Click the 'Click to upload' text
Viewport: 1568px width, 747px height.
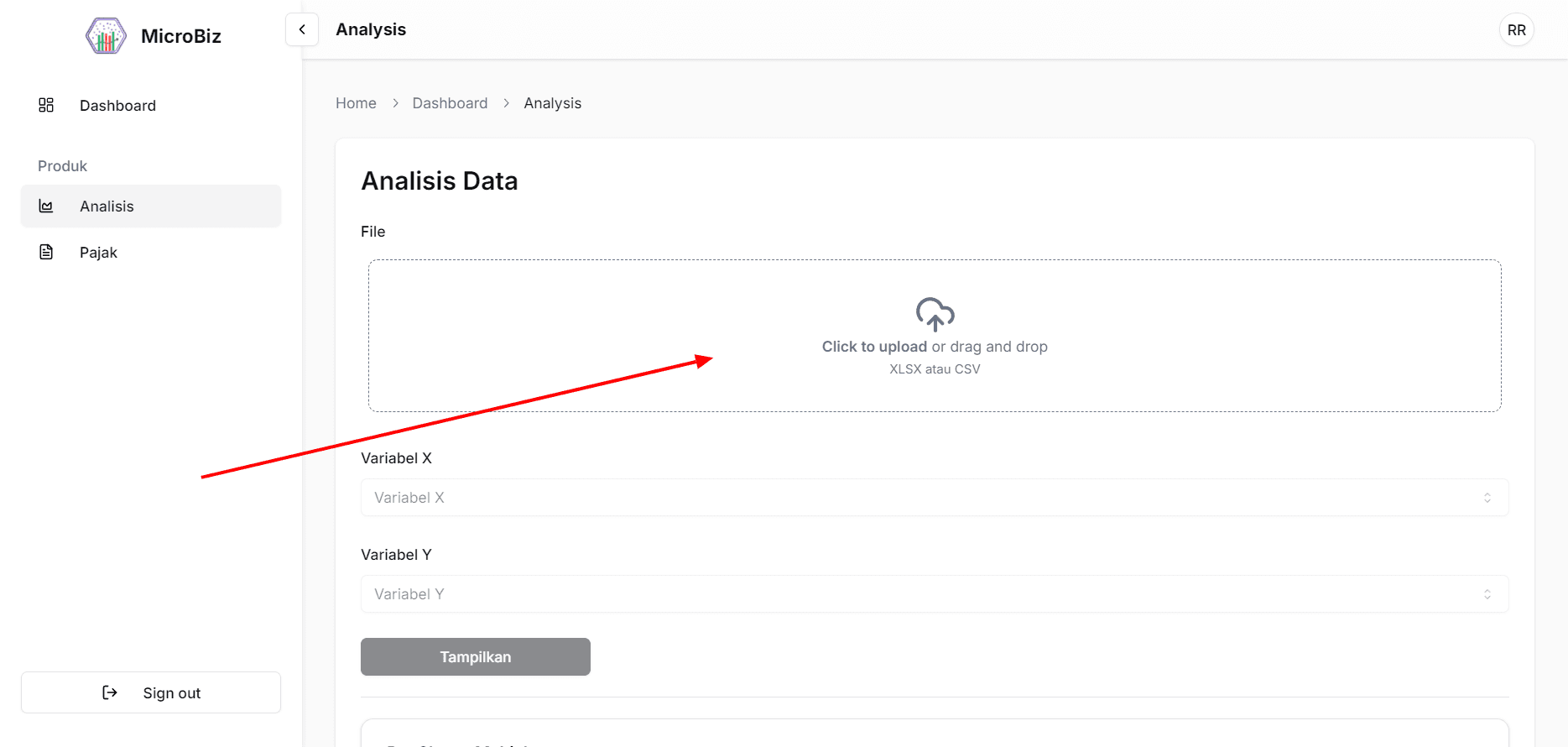click(x=874, y=347)
